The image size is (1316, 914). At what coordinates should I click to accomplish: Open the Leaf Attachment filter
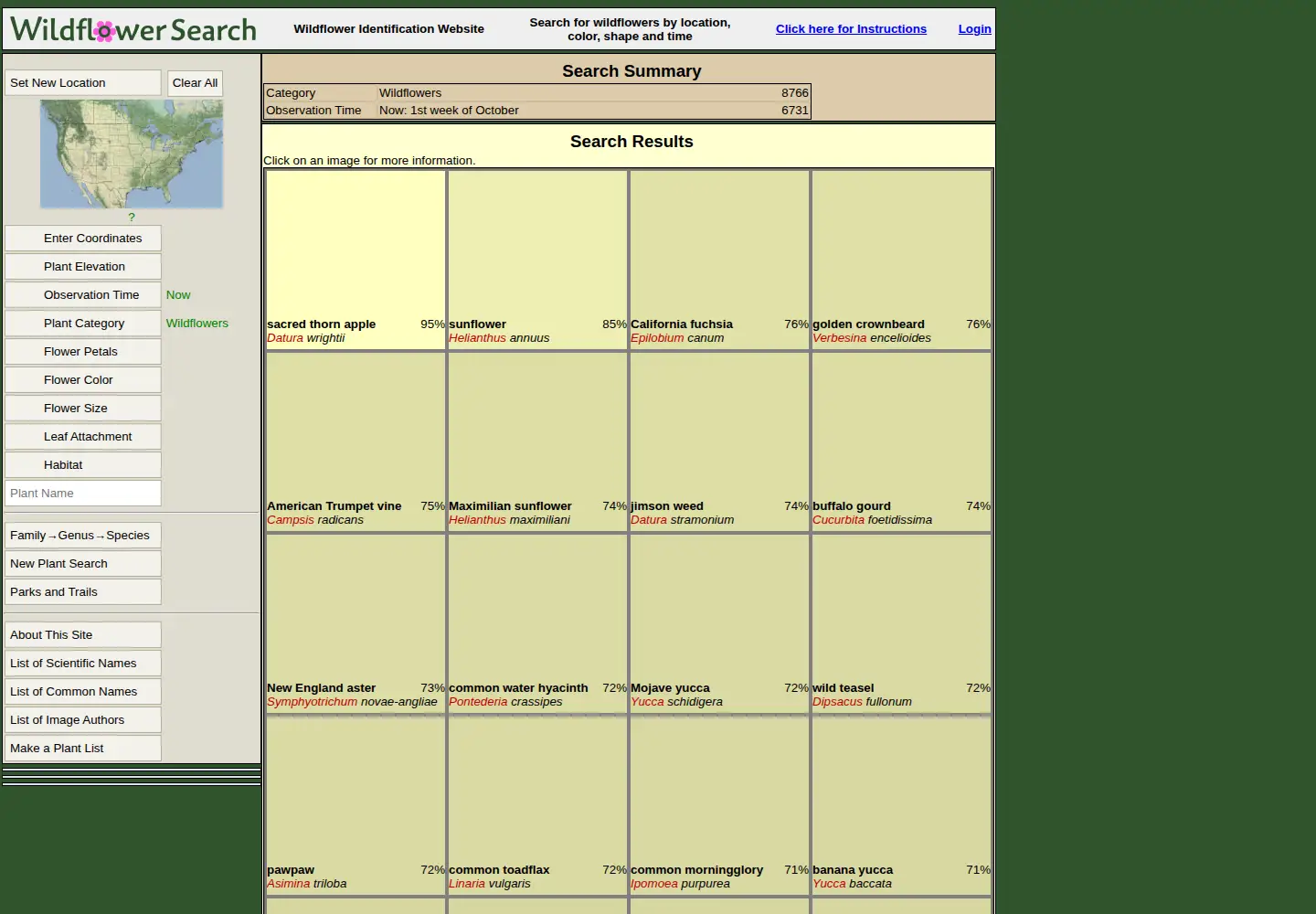(x=83, y=437)
